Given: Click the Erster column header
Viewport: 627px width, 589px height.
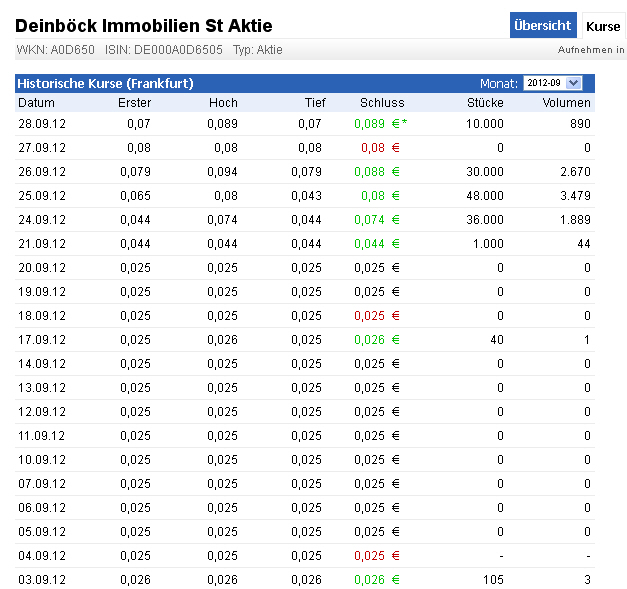Looking at the screenshot, I should [x=134, y=103].
